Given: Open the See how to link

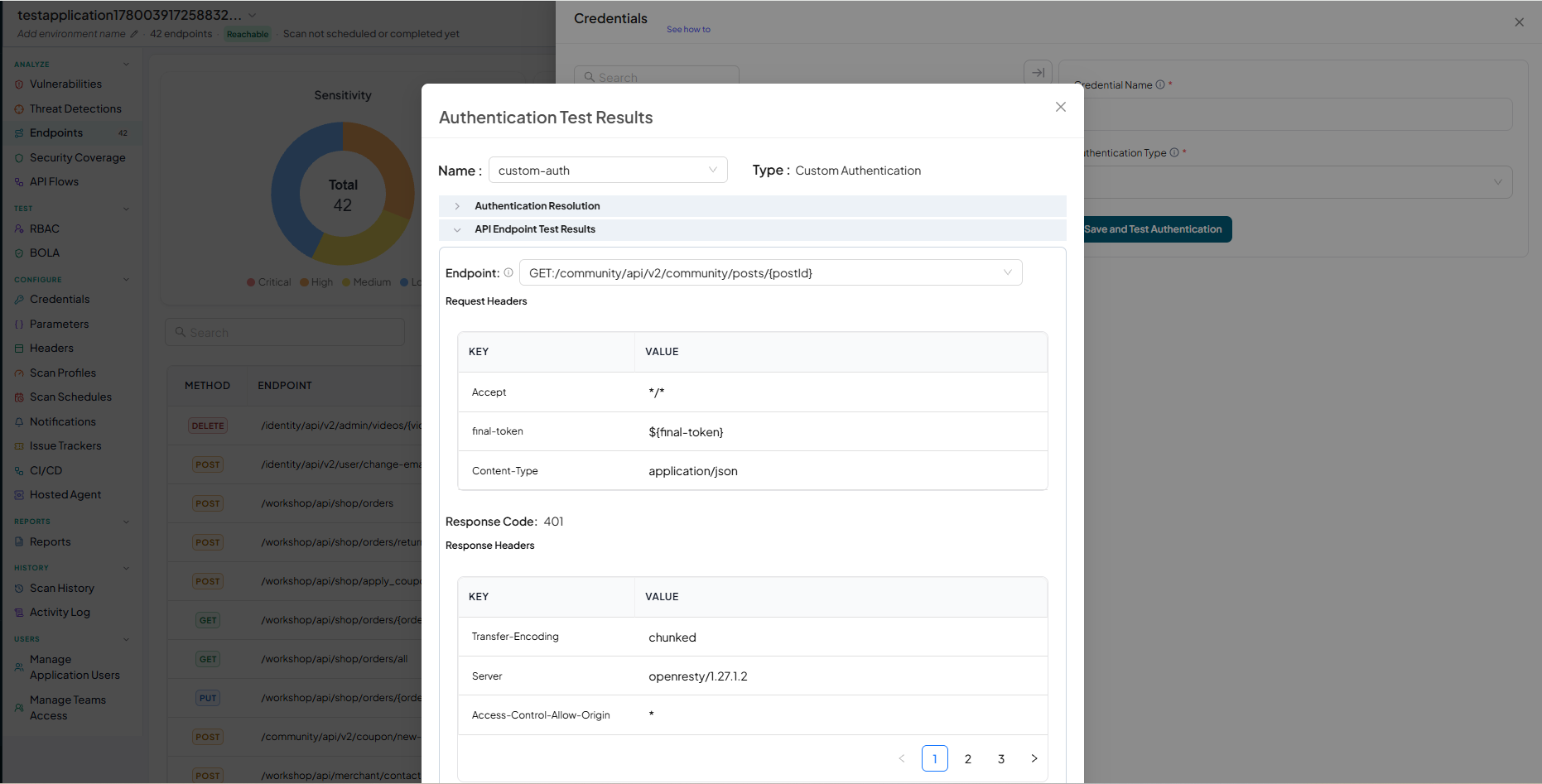Looking at the screenshot, I should 688,30.
